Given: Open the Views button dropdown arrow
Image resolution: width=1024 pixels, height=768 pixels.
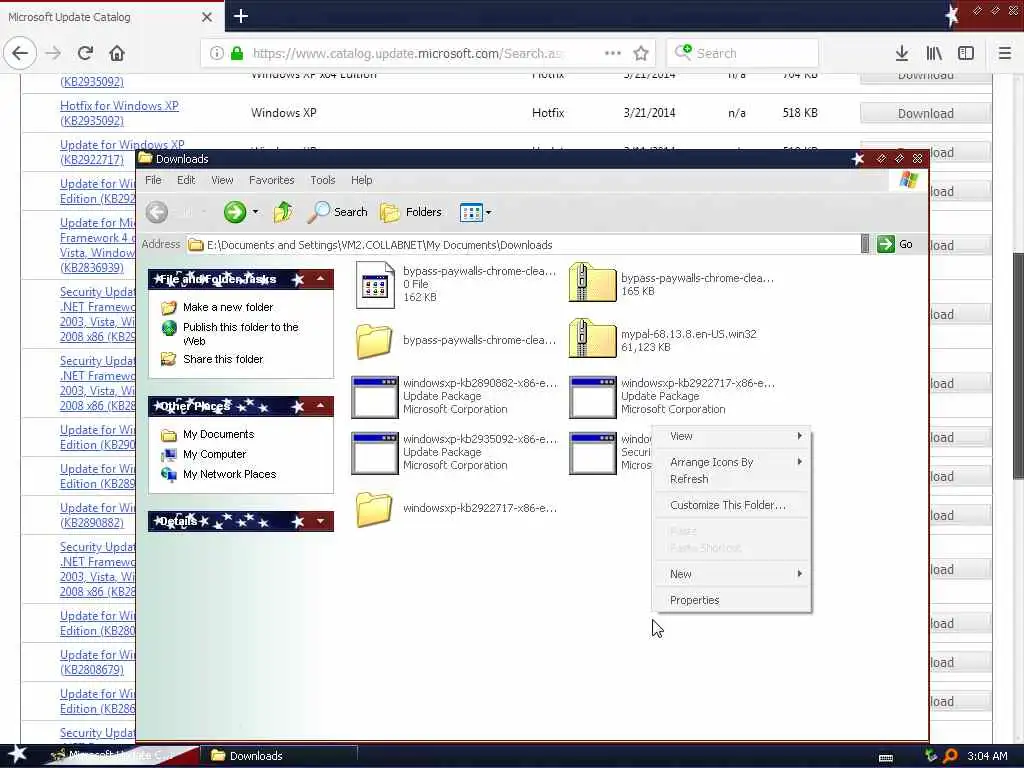Looking at the screenshot, I should [x=488, y=212].
